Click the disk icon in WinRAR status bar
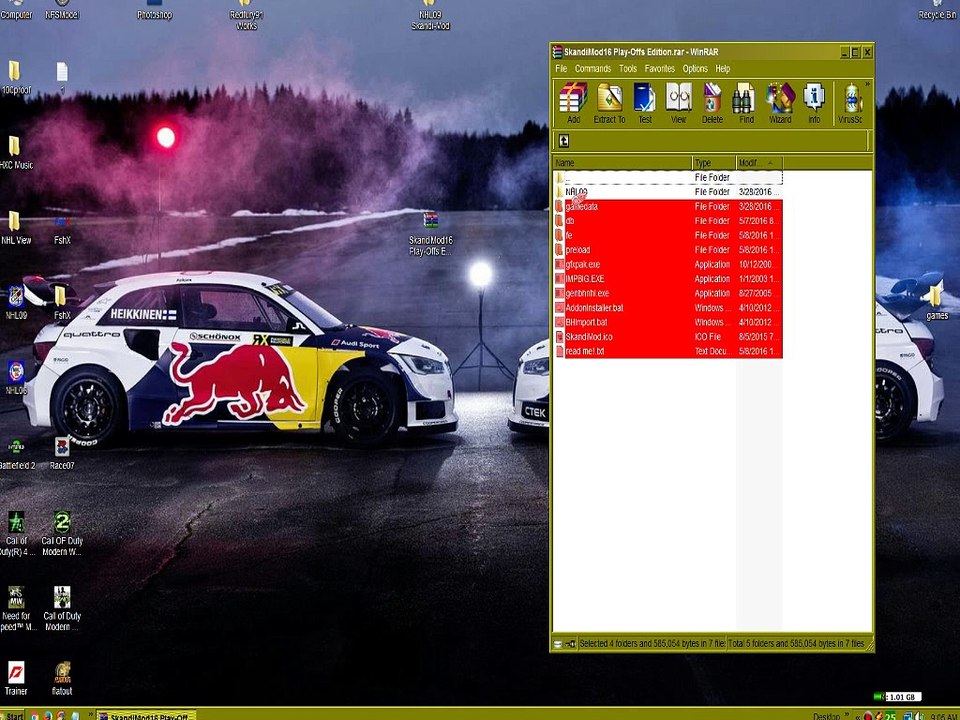The height and width of the screenshot is (720, 960). point(558,644)
